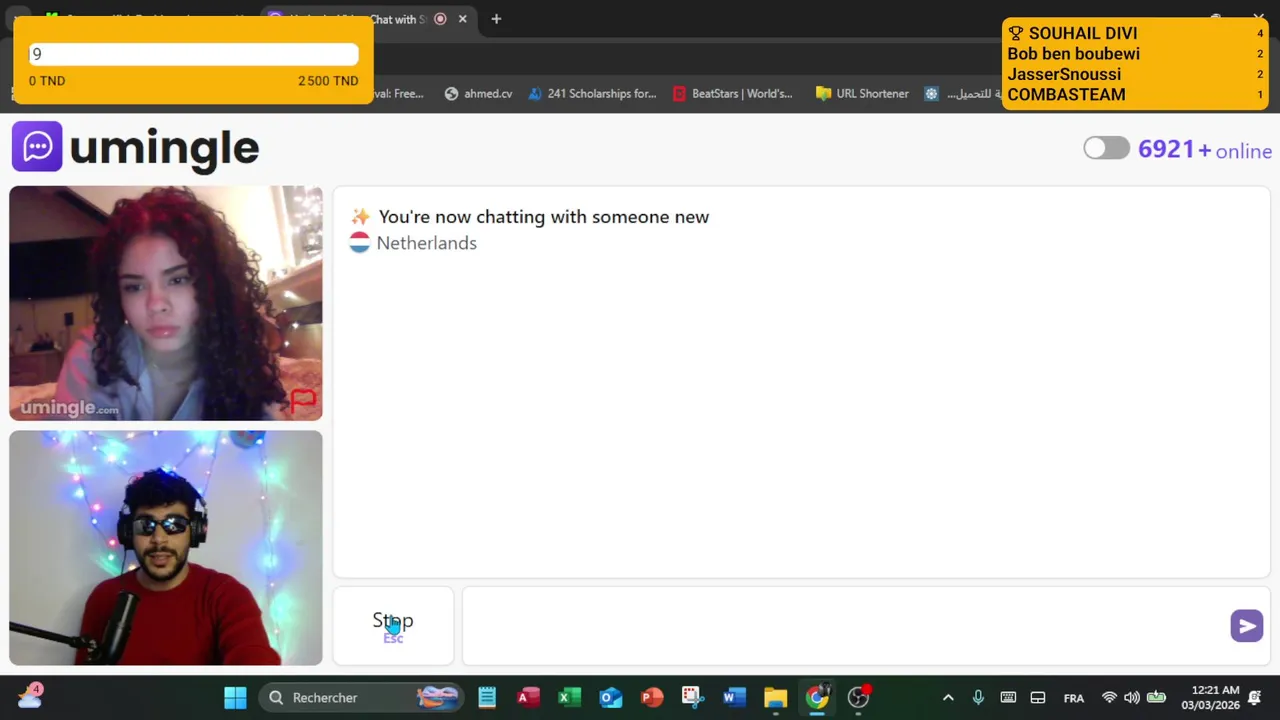Click the battery tray icon
This screenshot has width=1280, height=720.
(1156, 698)
